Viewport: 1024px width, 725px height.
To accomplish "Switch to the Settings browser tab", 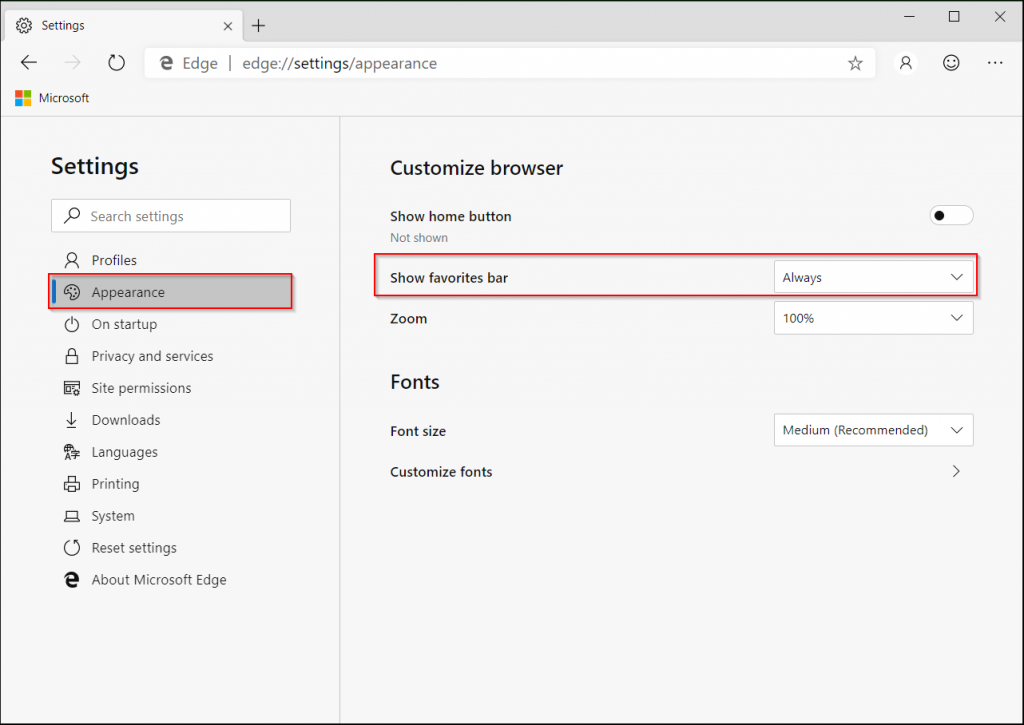I will click(x=120, y=24).
